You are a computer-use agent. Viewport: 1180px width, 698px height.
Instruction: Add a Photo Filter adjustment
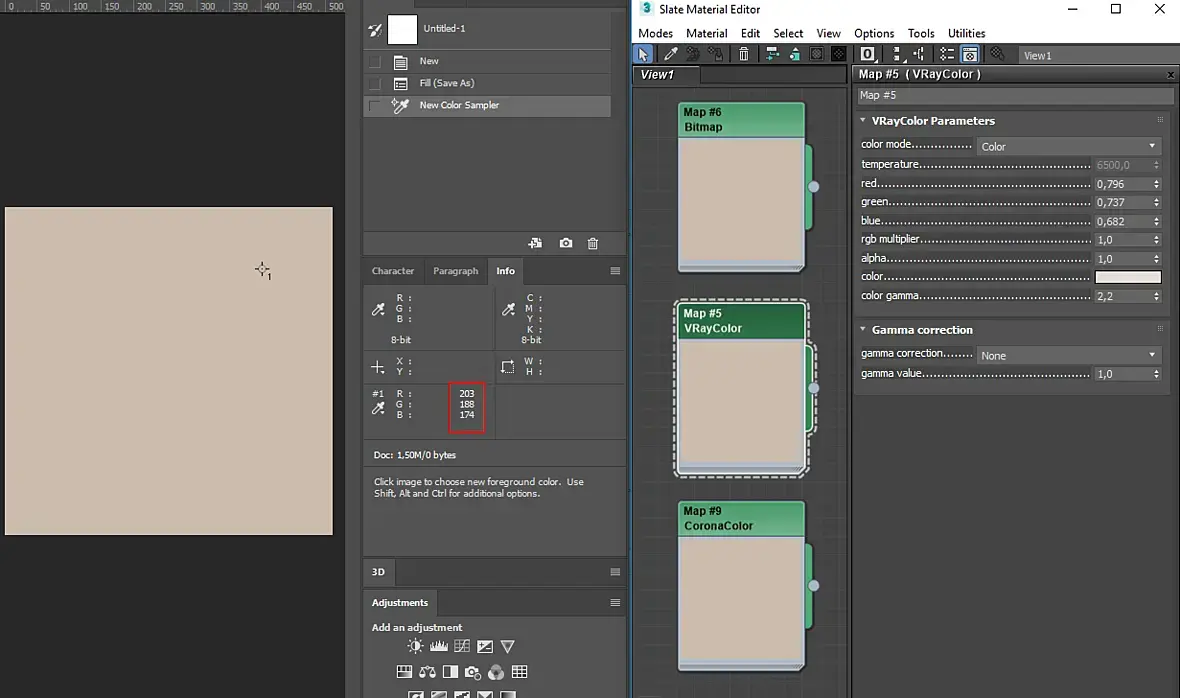(x=473, y=672)
